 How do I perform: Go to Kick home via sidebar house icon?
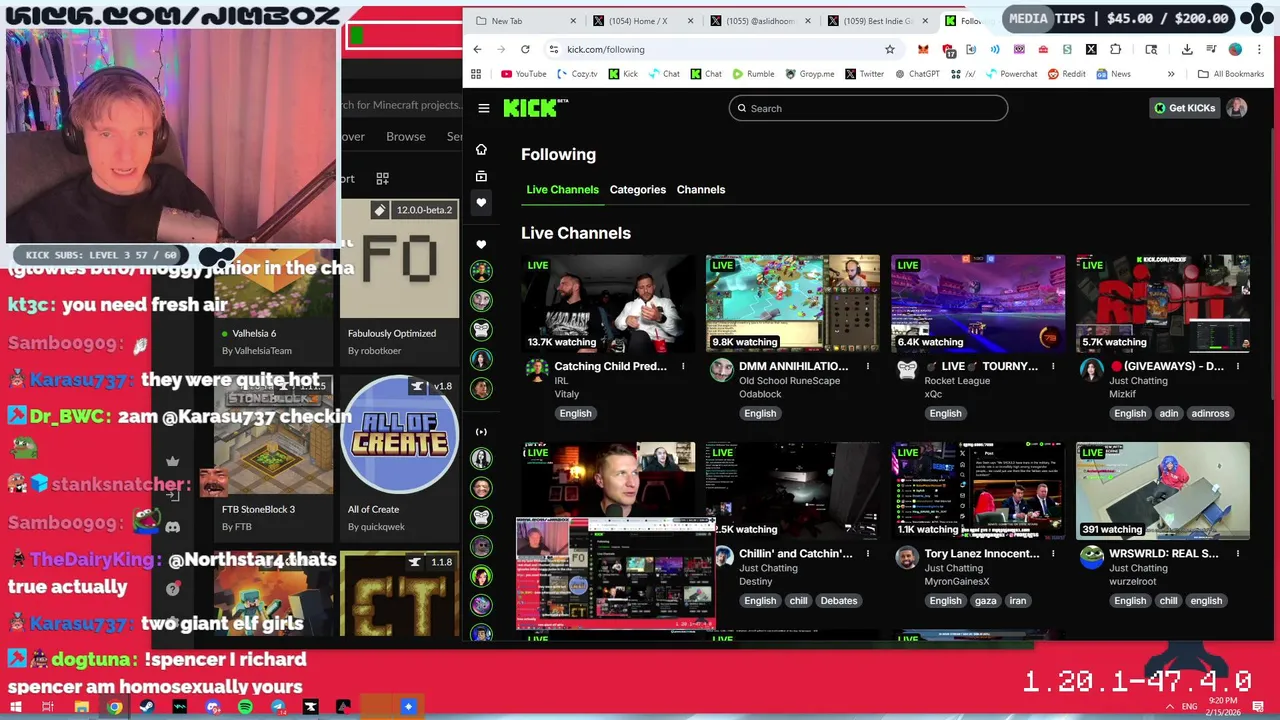coord(481,149)
